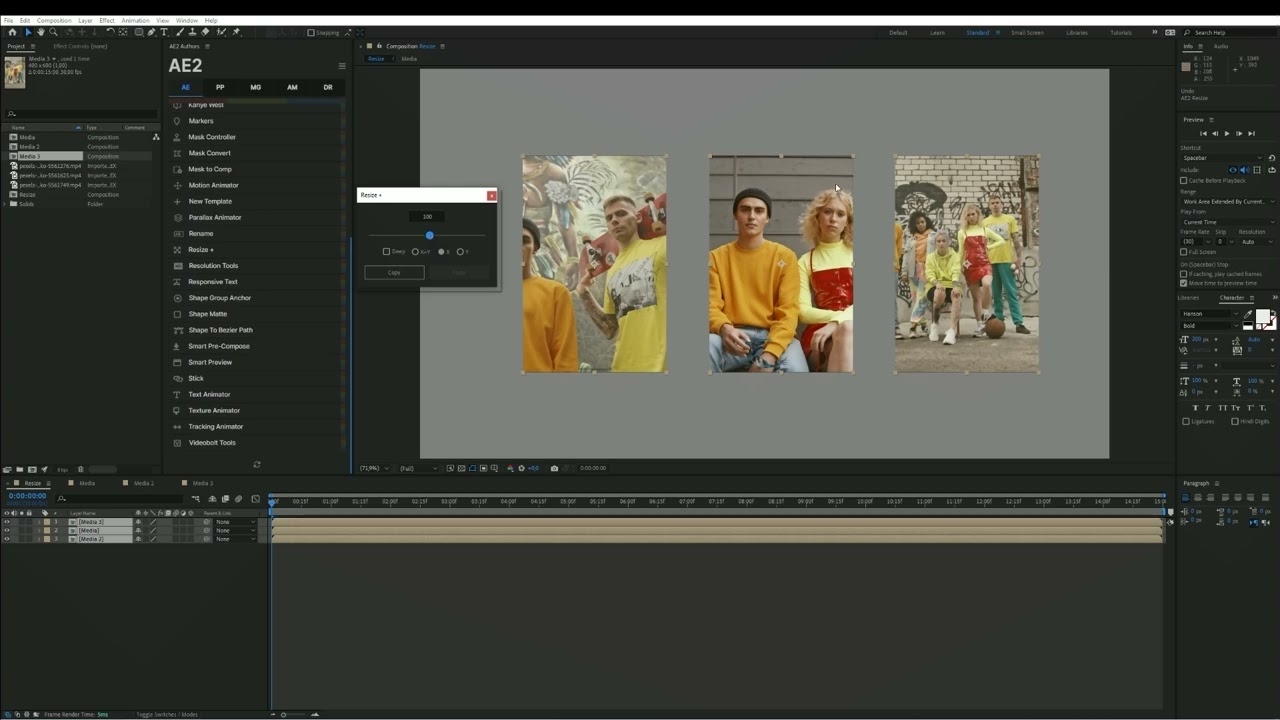Click the Home icon in toolbar

click(12, 32)
